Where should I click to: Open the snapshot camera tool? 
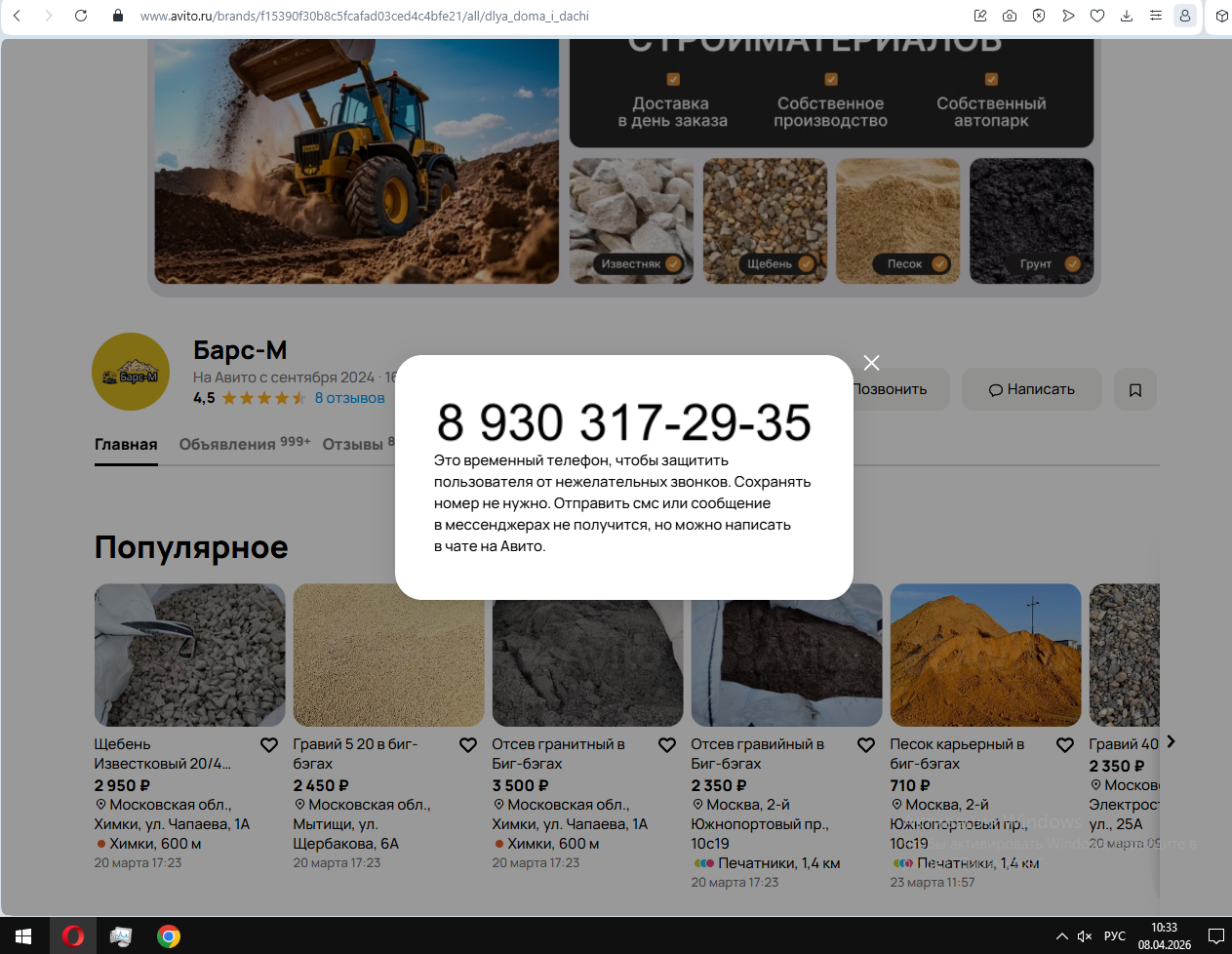tap(1010, 16)
